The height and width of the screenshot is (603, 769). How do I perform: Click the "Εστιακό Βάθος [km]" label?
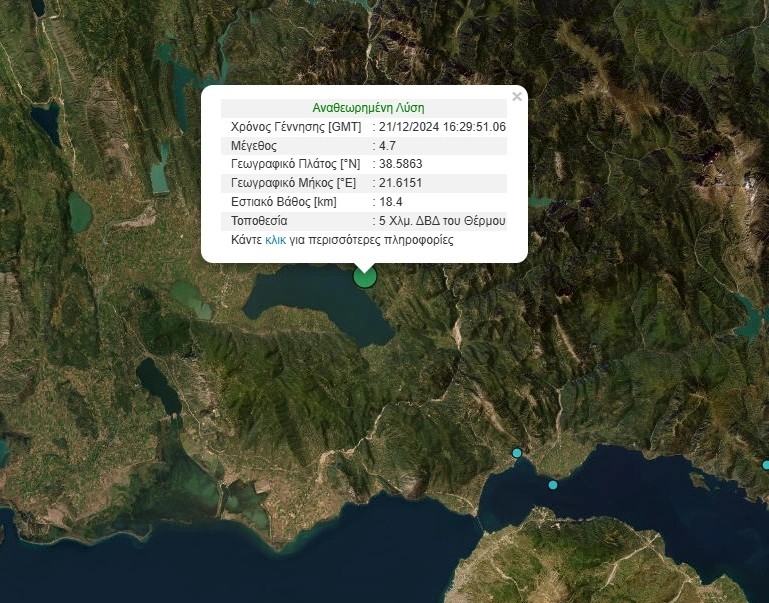283,202
